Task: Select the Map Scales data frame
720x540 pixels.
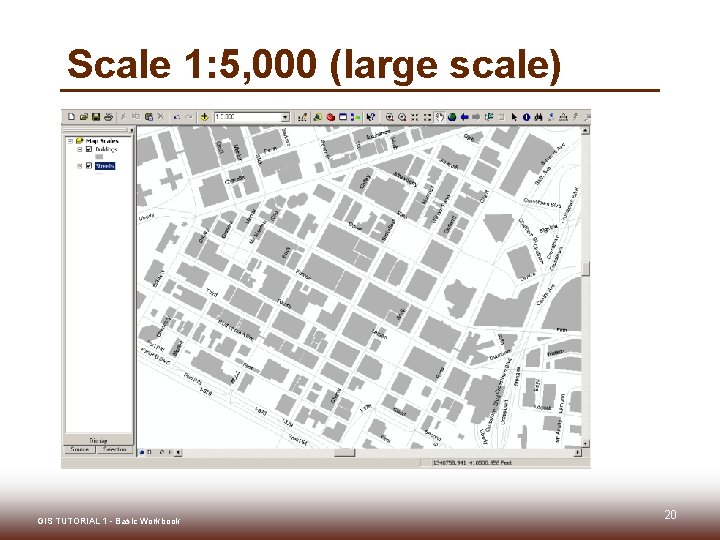Action: 102,141
